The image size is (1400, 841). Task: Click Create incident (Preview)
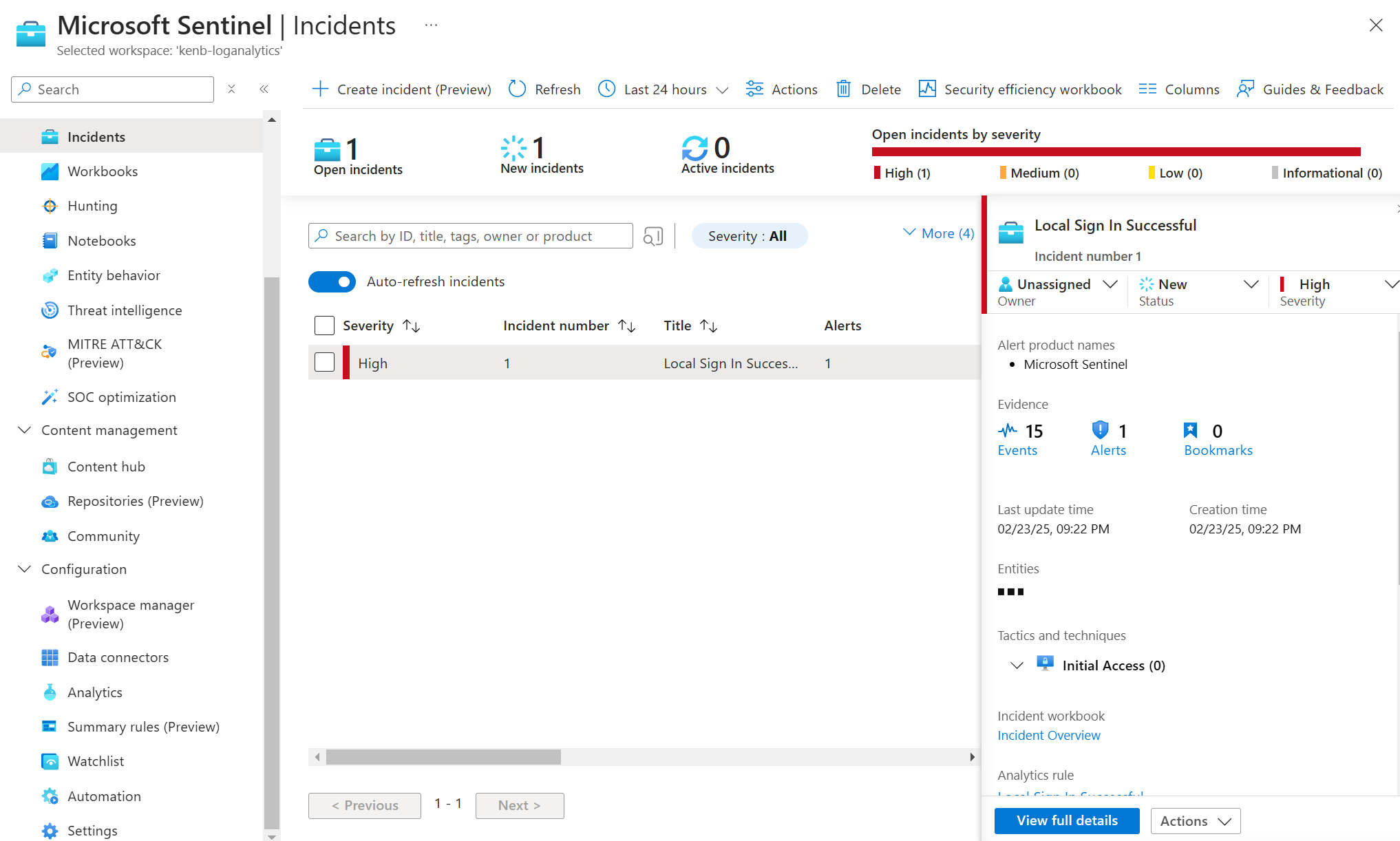tap(401, 89)
